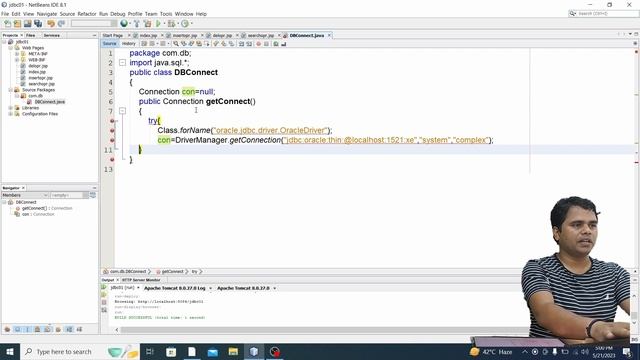Expand the Configuration Files tree node
The height and width of the screenshot is (360, 640).
10,114
